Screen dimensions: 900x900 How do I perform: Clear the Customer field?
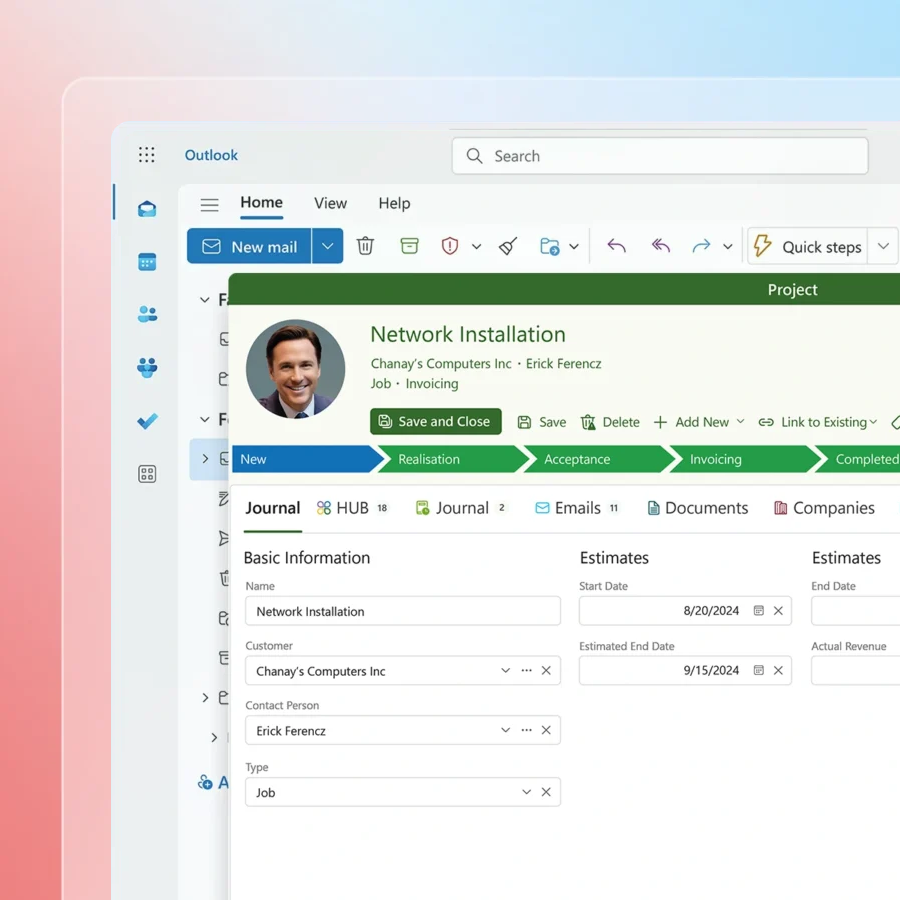[x=546, y=670]
